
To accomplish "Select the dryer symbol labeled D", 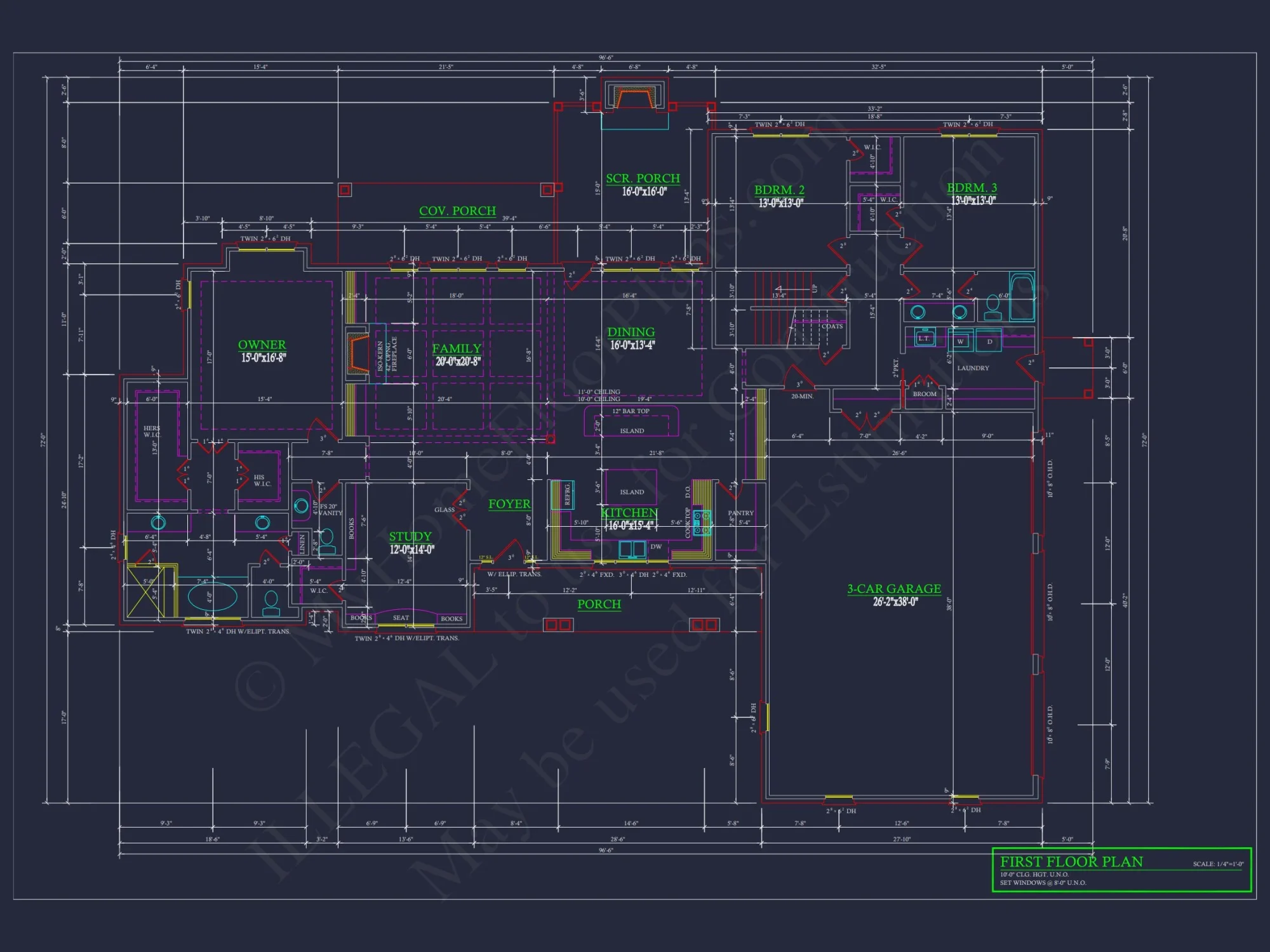I will pos(989,341).
